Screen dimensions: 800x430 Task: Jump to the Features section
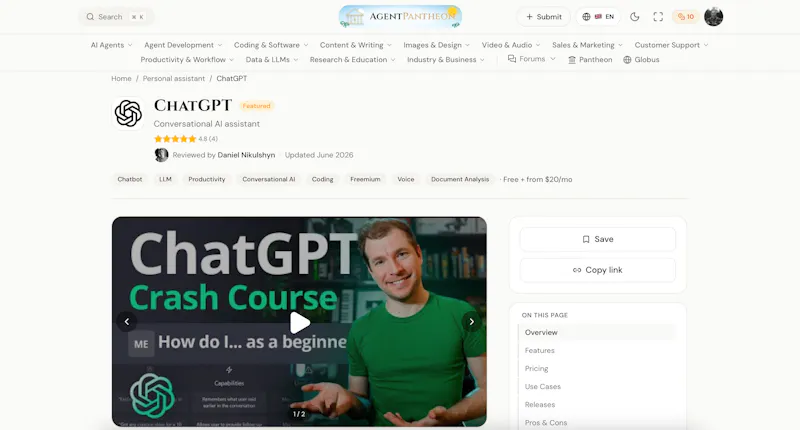(x=597, y=350)
